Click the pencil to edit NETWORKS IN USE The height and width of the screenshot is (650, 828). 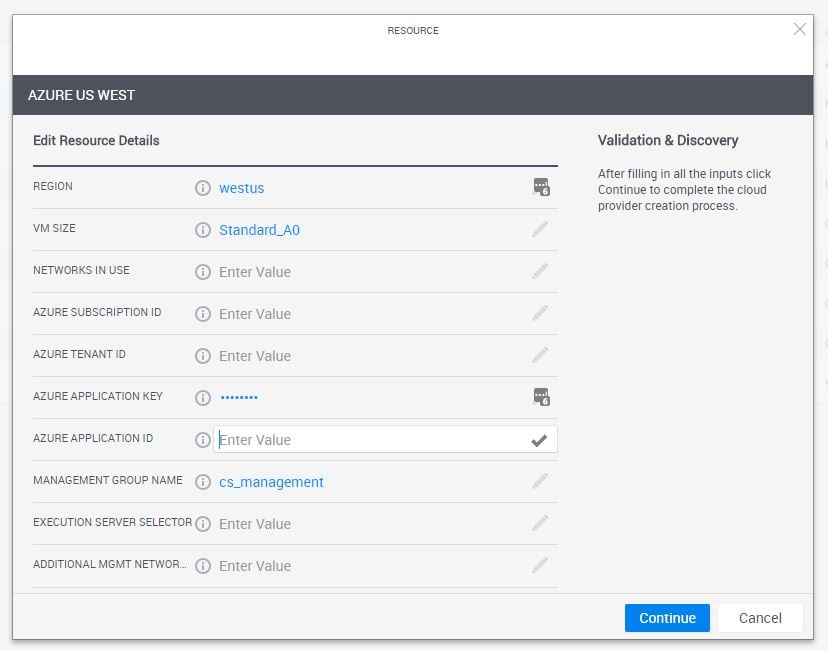(x=541, y=271)
